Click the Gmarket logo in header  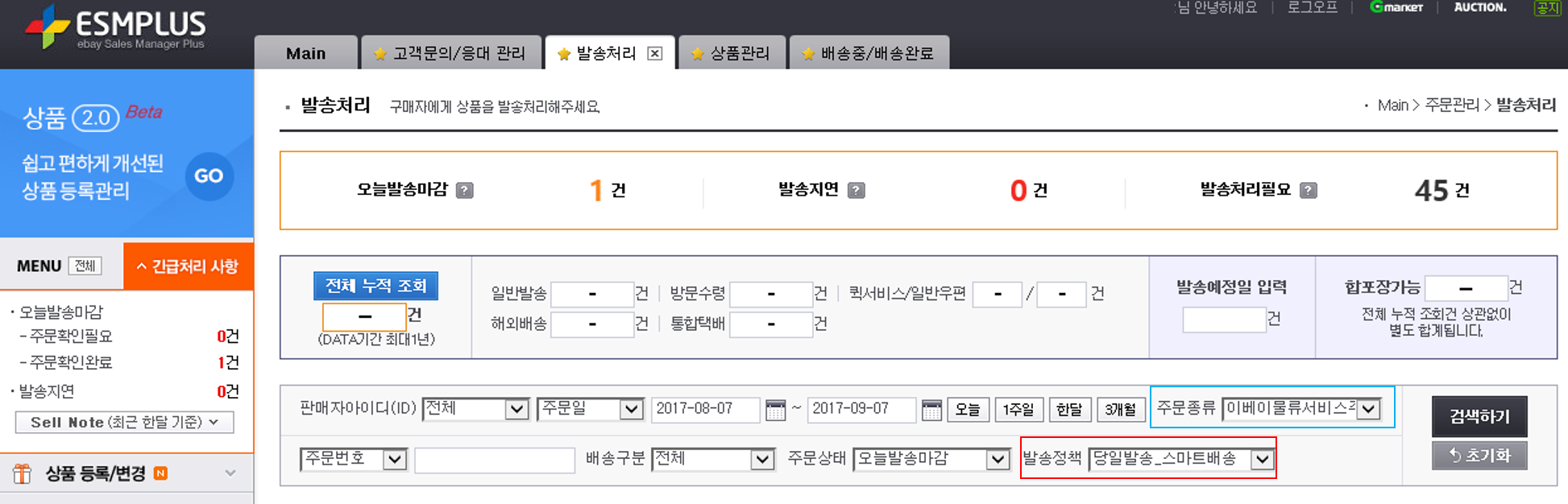(1397, 7)
